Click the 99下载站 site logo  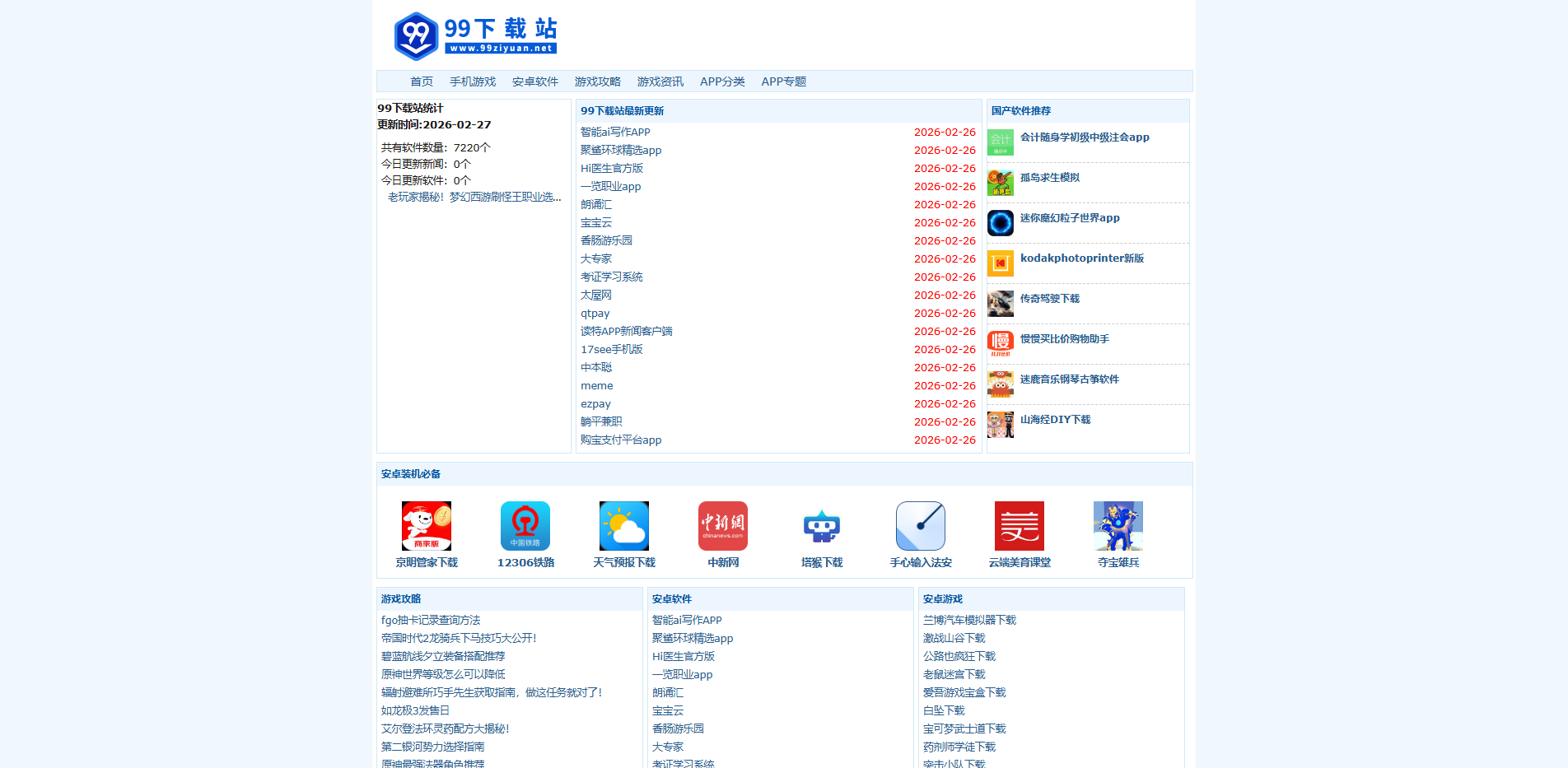click(474, 34)
